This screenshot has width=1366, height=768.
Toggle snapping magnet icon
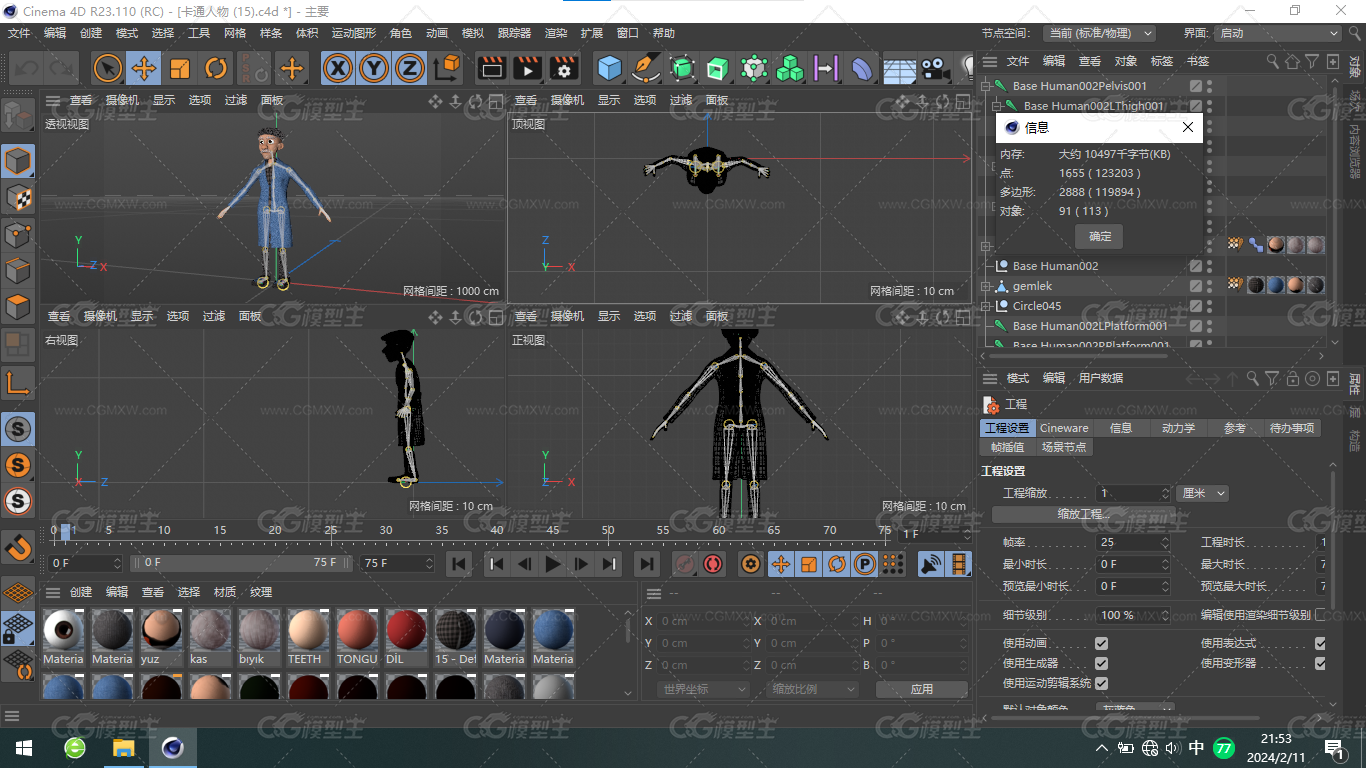pos(18,547)
